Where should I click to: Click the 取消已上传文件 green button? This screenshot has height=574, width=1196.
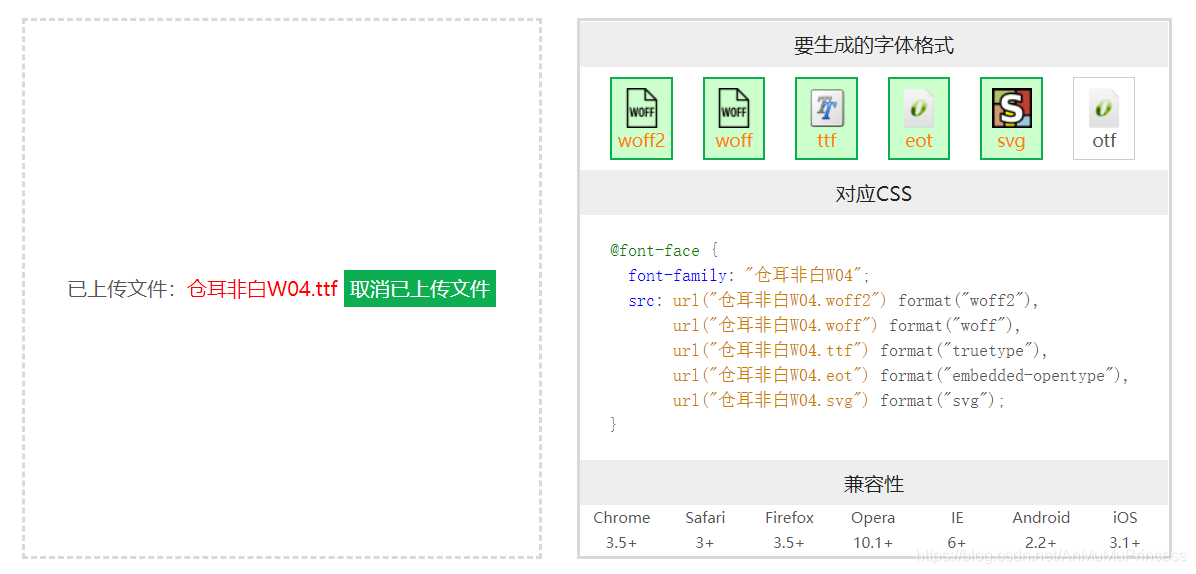tap(420, 289)
